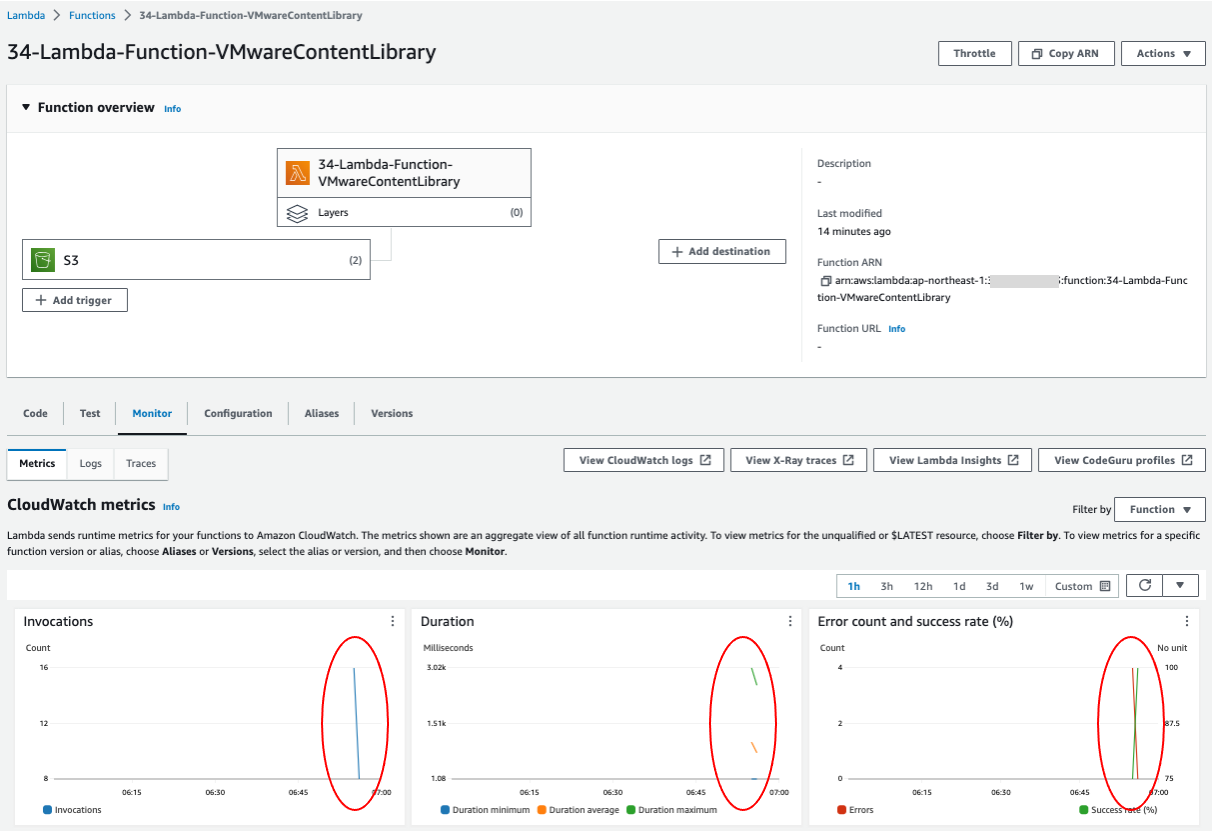Open the Filter by Function dropdown

tap(1159, 509)
